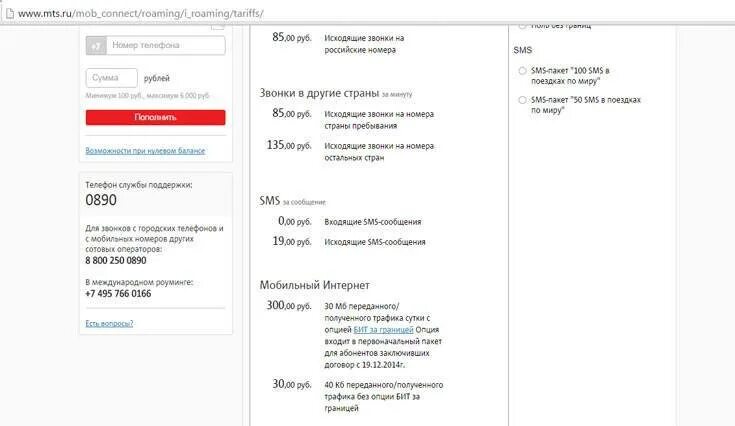Click the "Звонки в другие страны" heading
Viewport: 735px width, 426px height.
click(x=319, y=93)
